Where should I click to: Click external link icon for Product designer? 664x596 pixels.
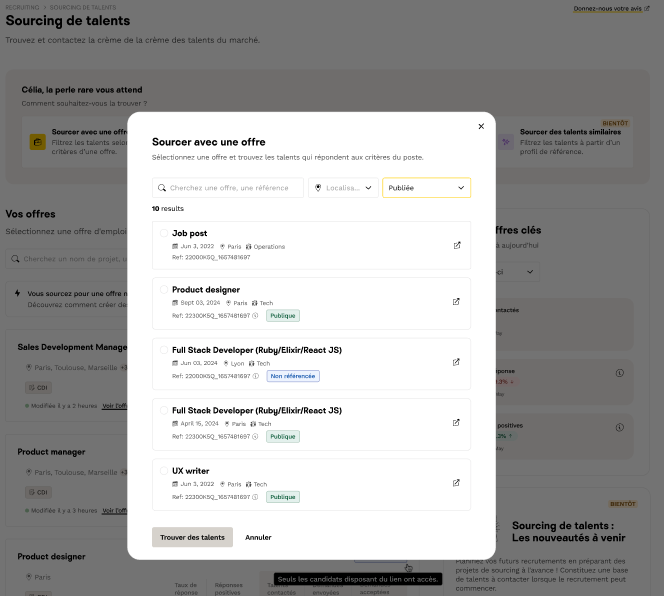(x=457, y=301)
